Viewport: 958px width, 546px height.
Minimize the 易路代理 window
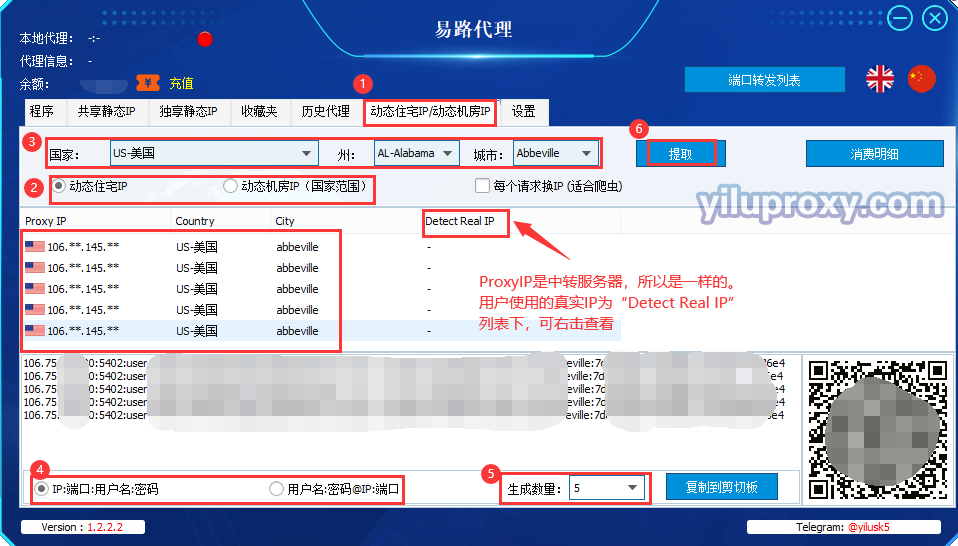[x=900, y=18]
